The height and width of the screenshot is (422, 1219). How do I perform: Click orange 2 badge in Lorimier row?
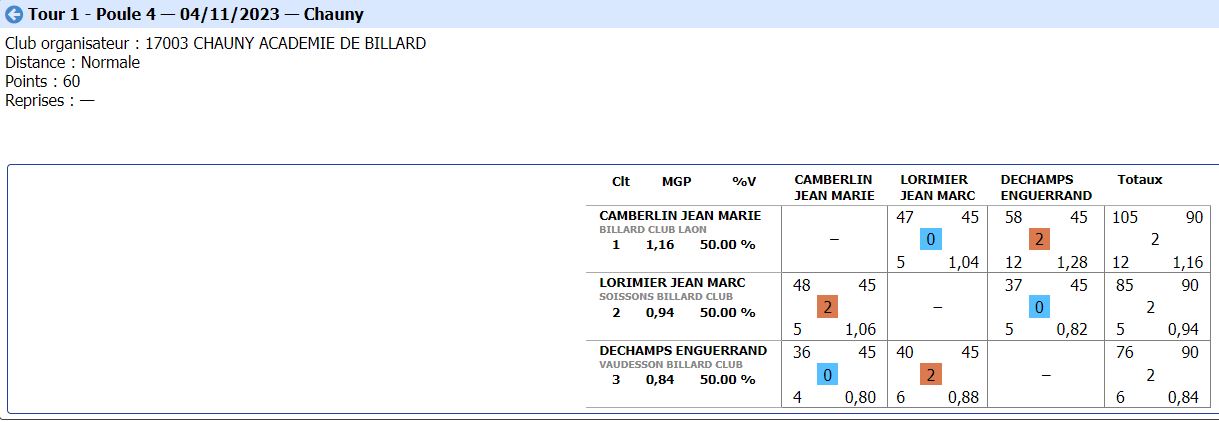coord(827,308)
